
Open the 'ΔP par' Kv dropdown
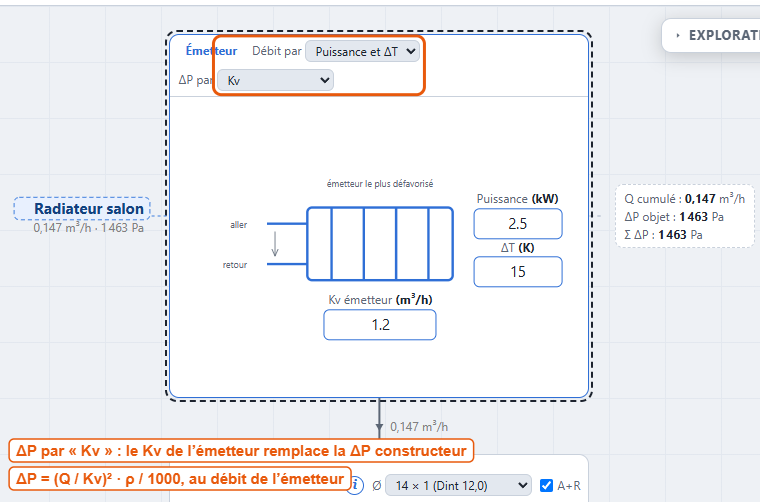pyautogui.click(x=275, y=80)
